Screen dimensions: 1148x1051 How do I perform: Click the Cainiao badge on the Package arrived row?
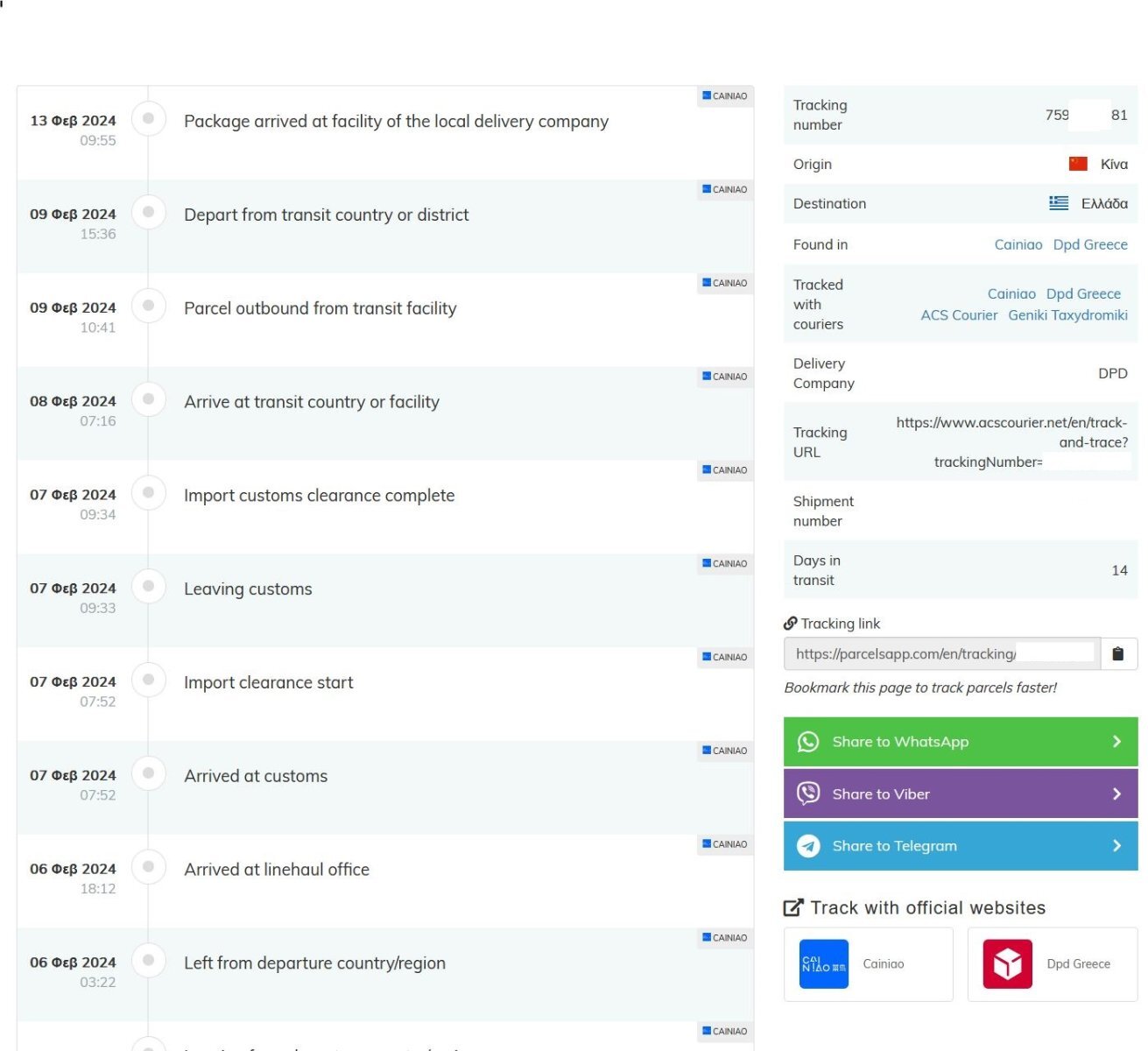click(x=725, y=95)
